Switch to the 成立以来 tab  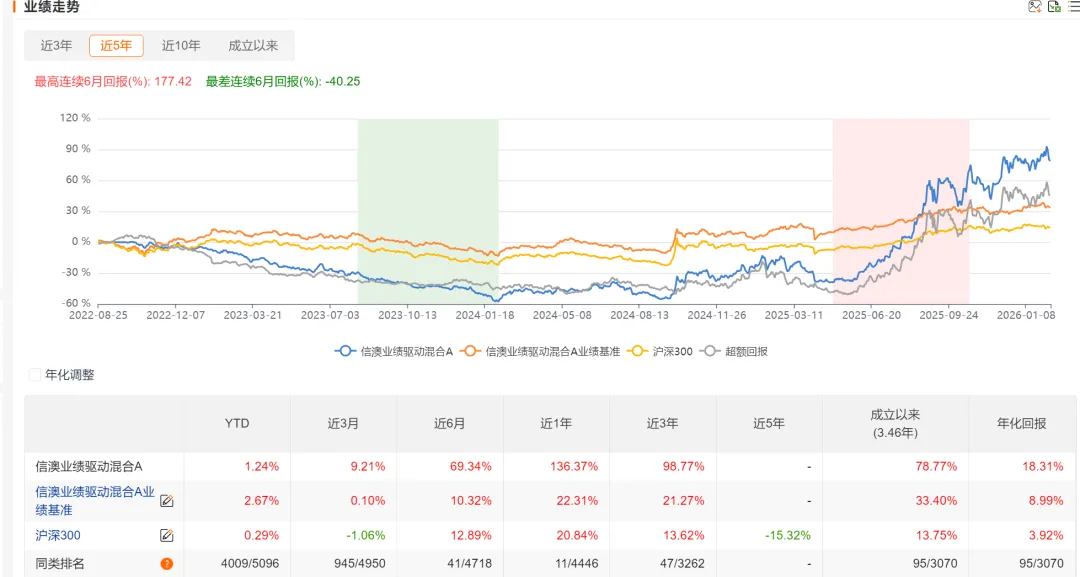[253, 45]
